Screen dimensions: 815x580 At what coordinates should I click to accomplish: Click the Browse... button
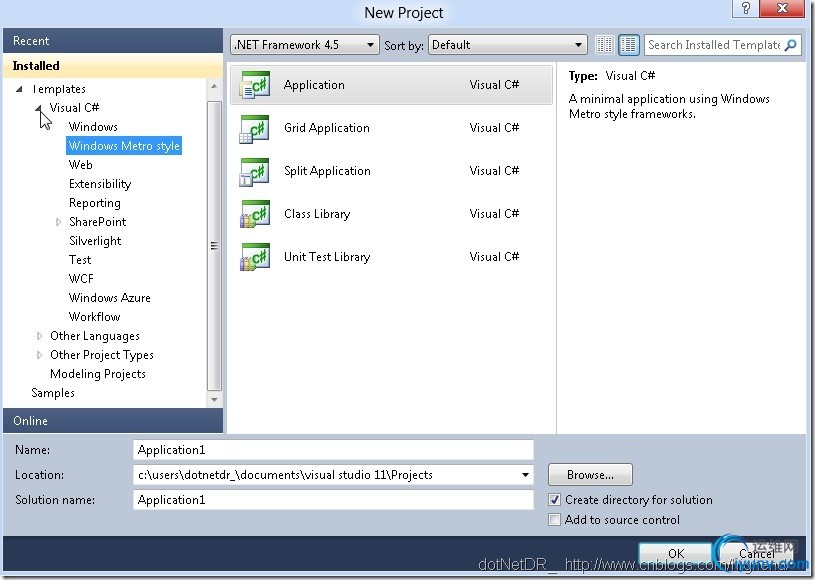pos(590,475)
